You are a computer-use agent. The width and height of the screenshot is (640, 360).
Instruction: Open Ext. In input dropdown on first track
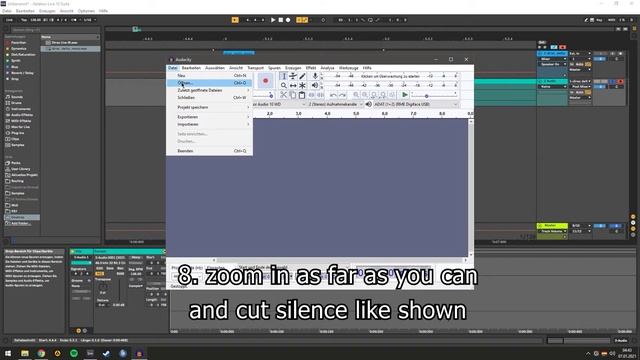580,53
